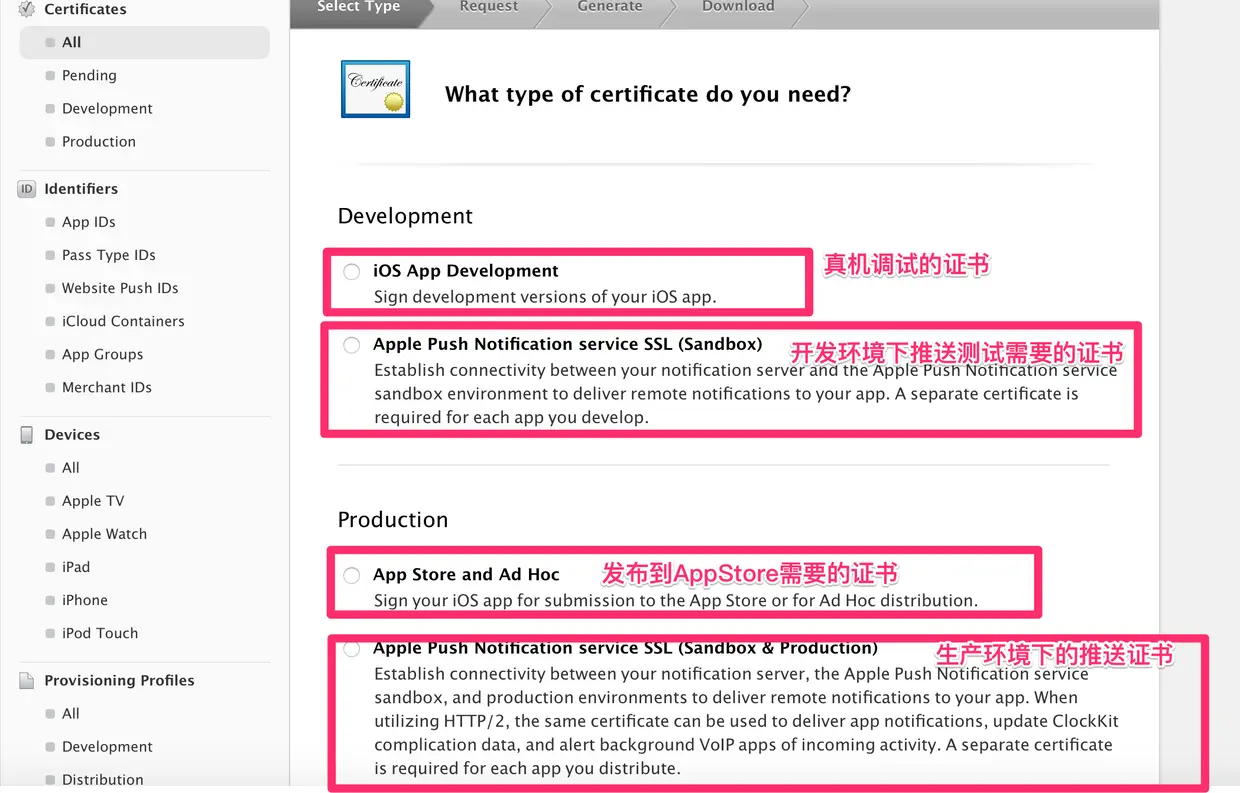Image resolution: width=1240 pixels, height=793 pixels.
Task: Click the Select Type step tab
Action: pos(359,7)
